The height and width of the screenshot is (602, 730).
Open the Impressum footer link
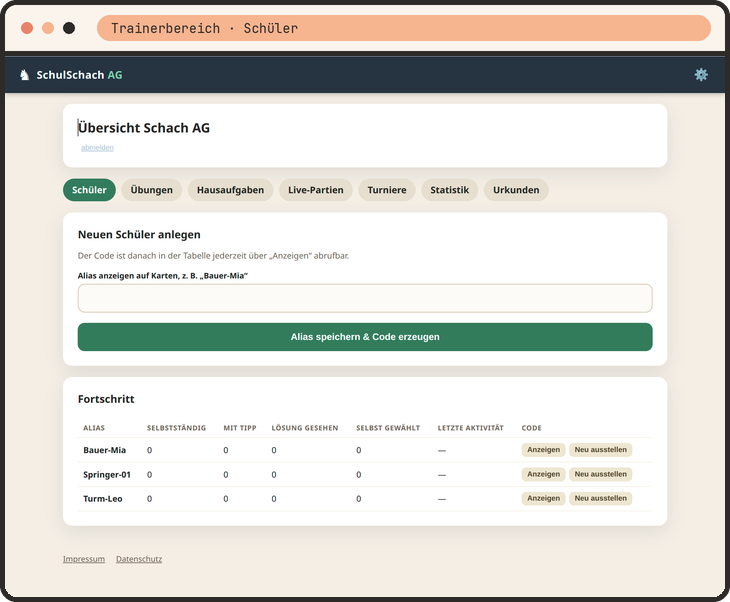tap(84, 559)
